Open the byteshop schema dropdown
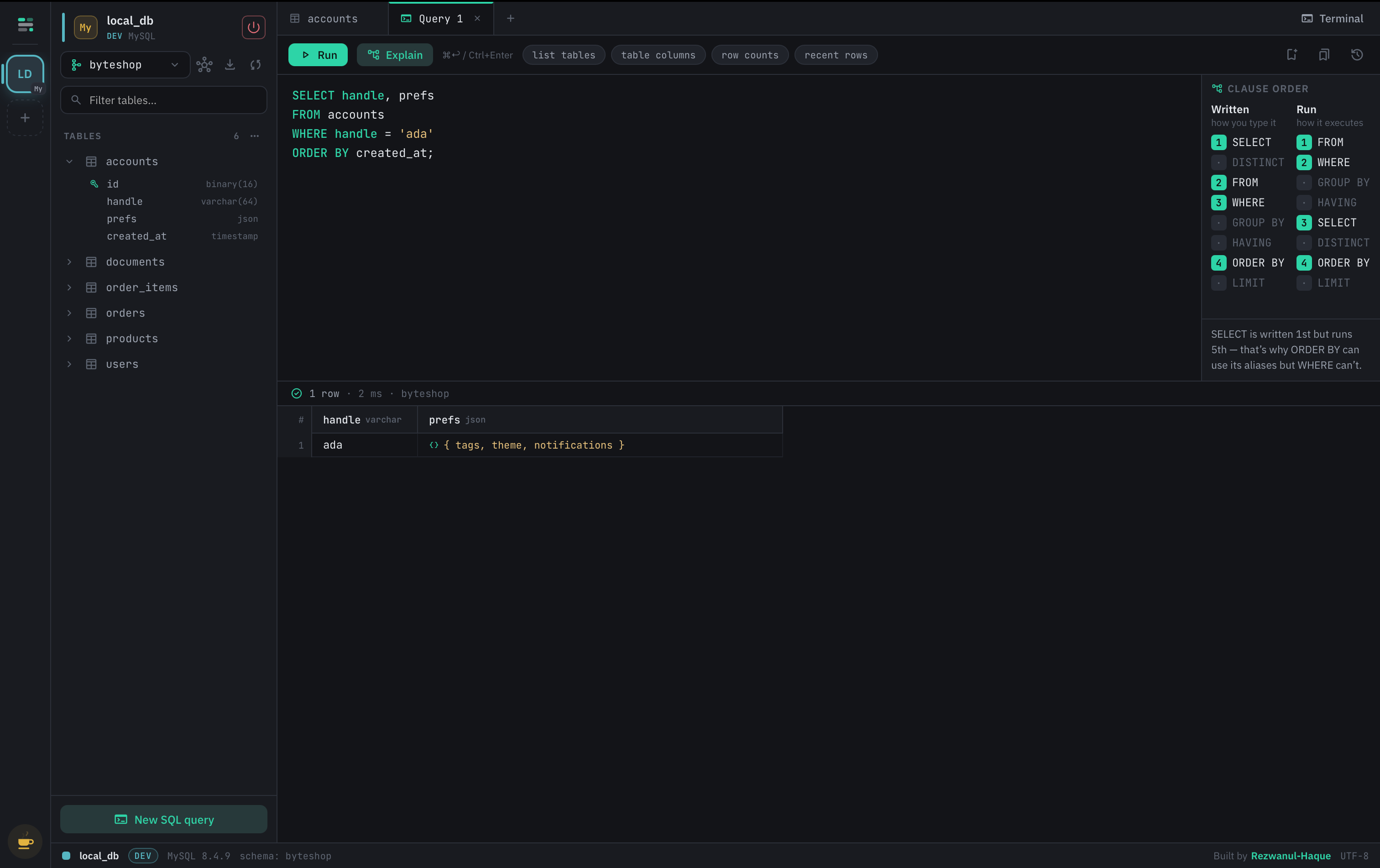The height and width of the screenshot is (868, 1380). (x=125, y=65)
